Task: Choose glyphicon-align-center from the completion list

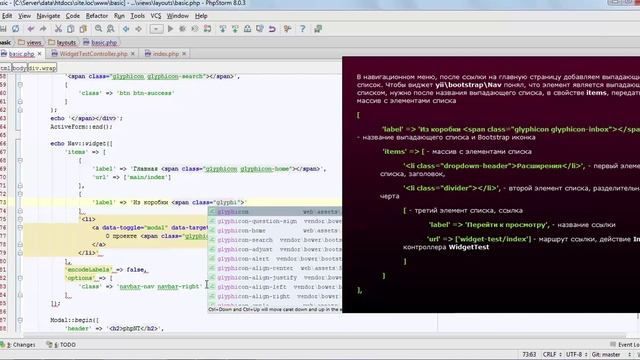Action: [275, 268]
